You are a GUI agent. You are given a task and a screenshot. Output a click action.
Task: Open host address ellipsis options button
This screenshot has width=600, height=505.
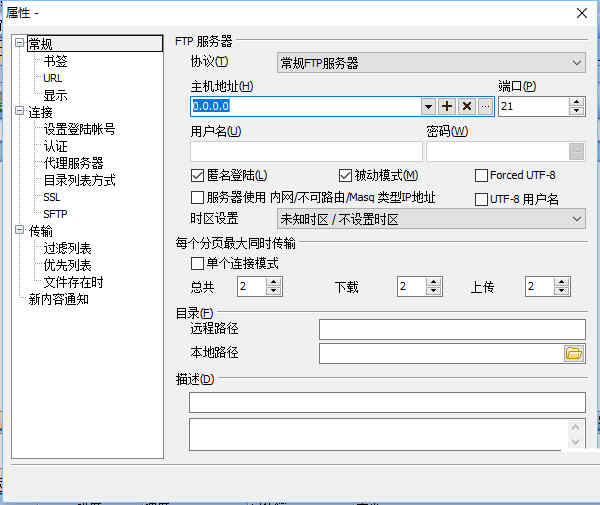click(485, 106)
